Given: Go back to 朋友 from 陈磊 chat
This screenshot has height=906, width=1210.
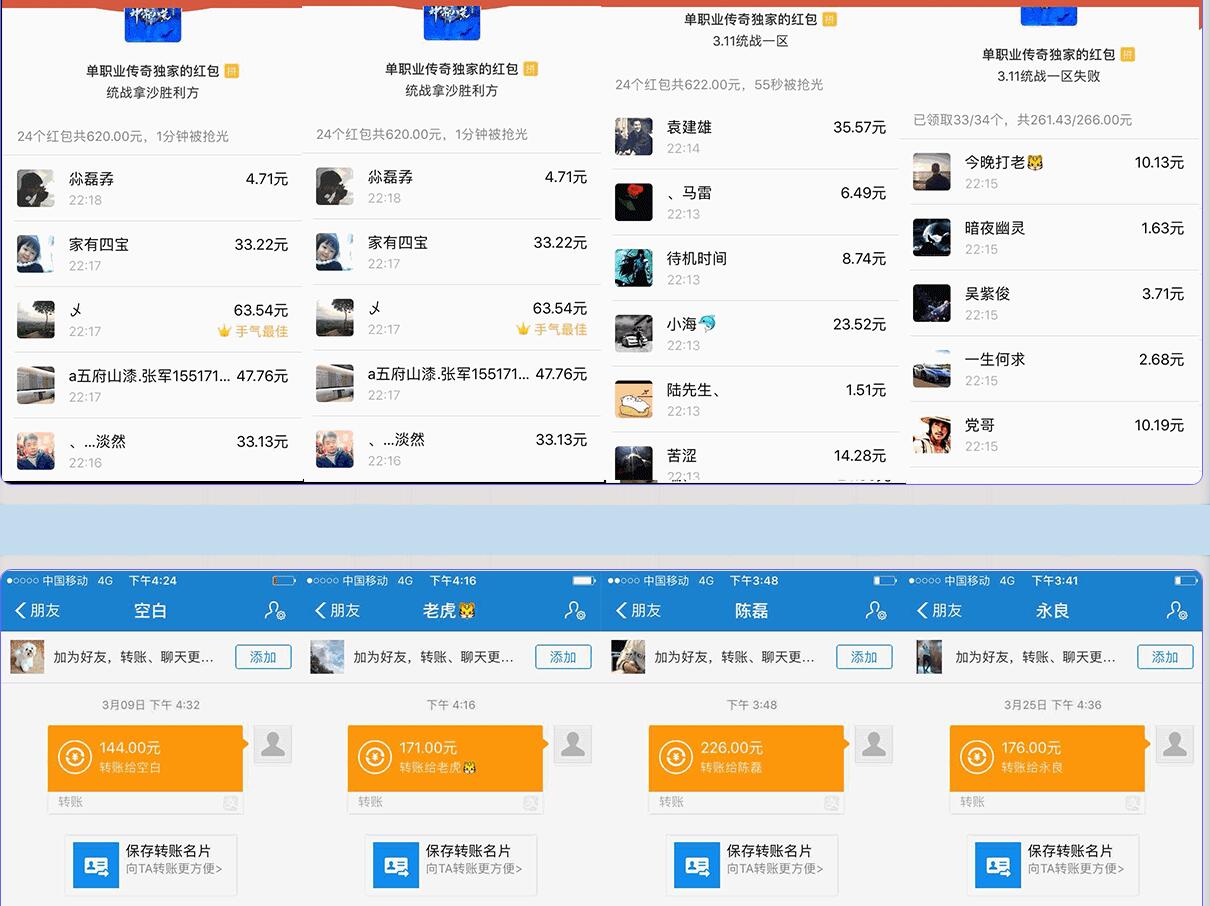Looking at the screenshot, I should [x=639, y=610].
